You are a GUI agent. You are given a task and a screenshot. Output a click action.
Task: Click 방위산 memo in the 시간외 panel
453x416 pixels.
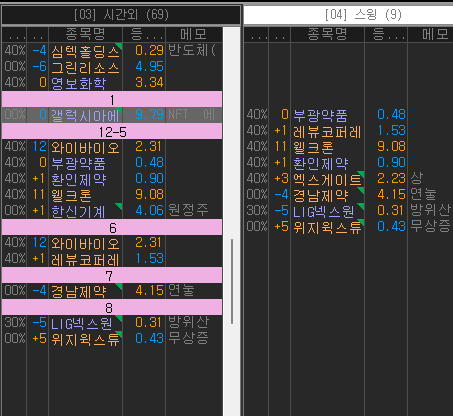coord(188,322)
